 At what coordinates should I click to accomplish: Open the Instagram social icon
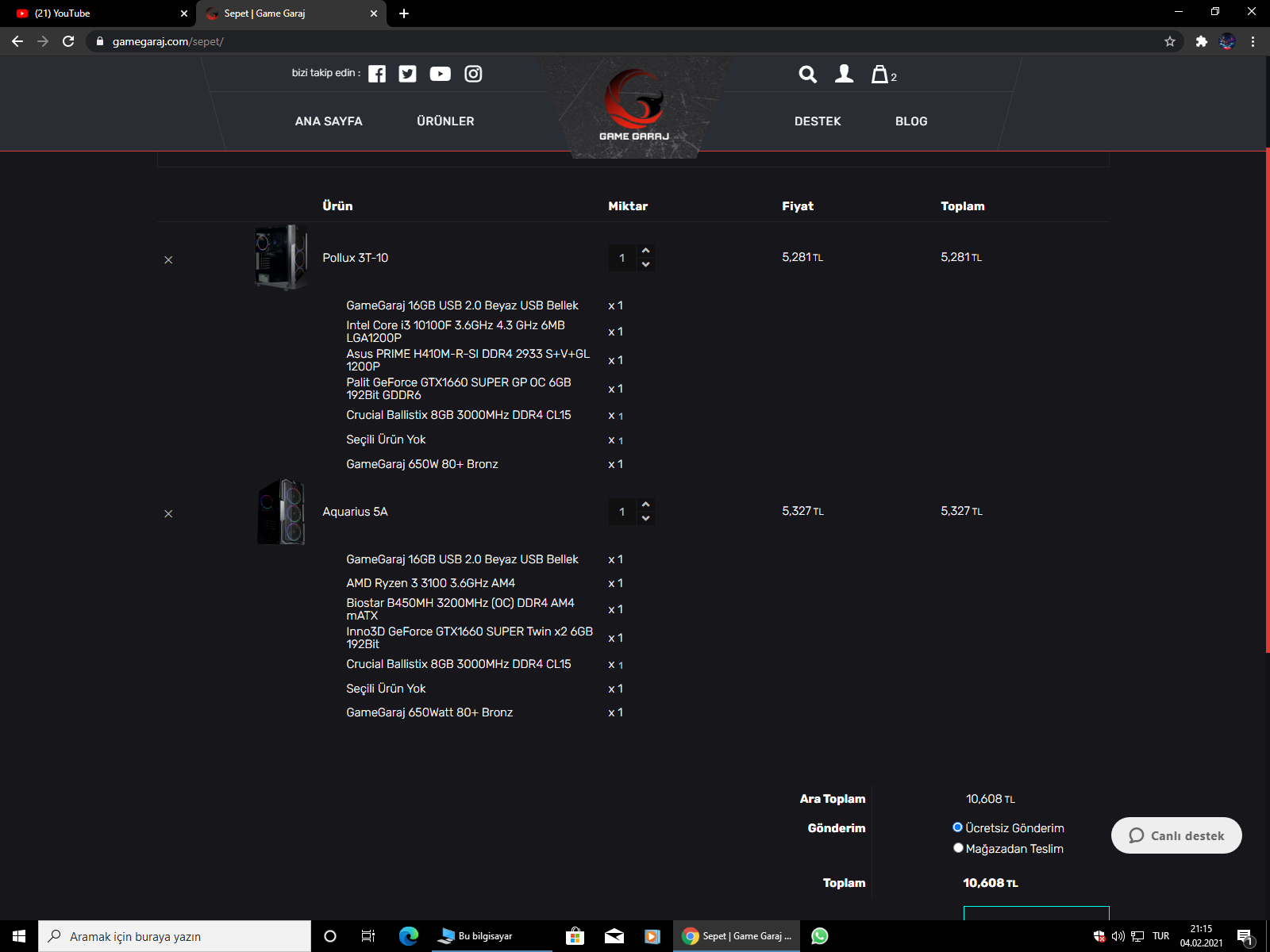coord(473,74)
